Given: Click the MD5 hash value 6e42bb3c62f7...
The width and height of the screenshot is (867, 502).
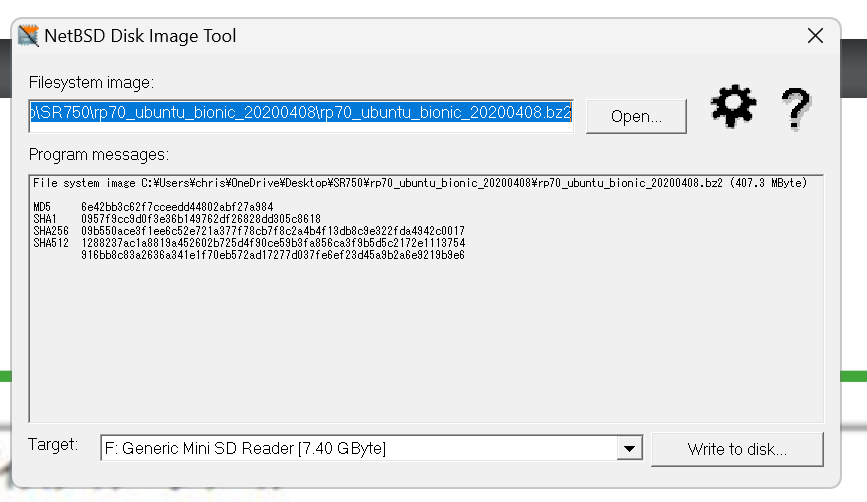Looking at the screenshot, I should click(177, 207).
